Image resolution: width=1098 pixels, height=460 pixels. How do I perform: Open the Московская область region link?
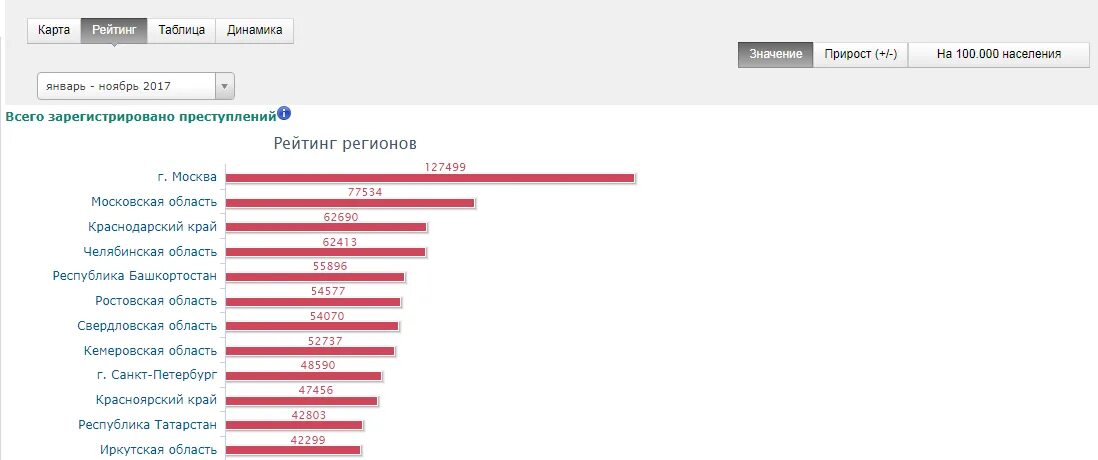[154, 202]
